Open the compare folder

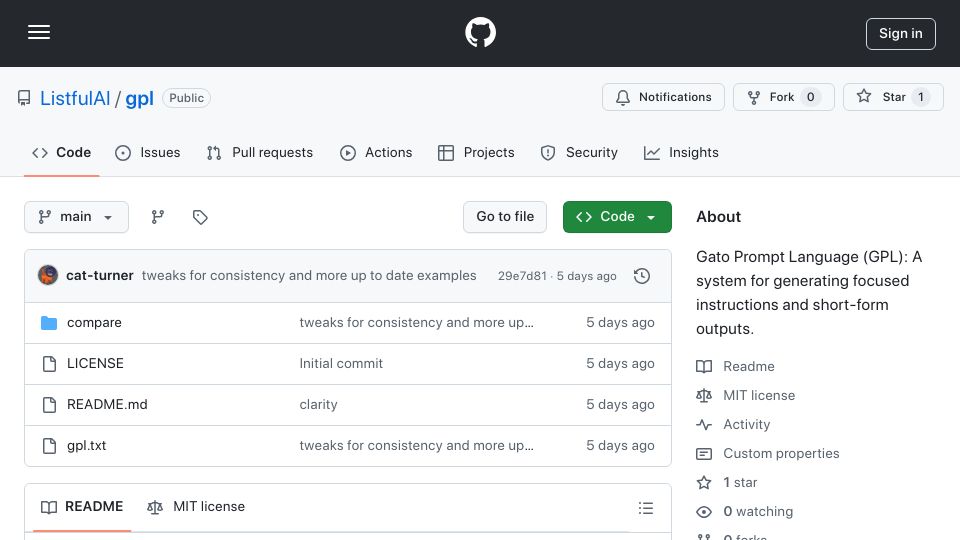[94, 323]
